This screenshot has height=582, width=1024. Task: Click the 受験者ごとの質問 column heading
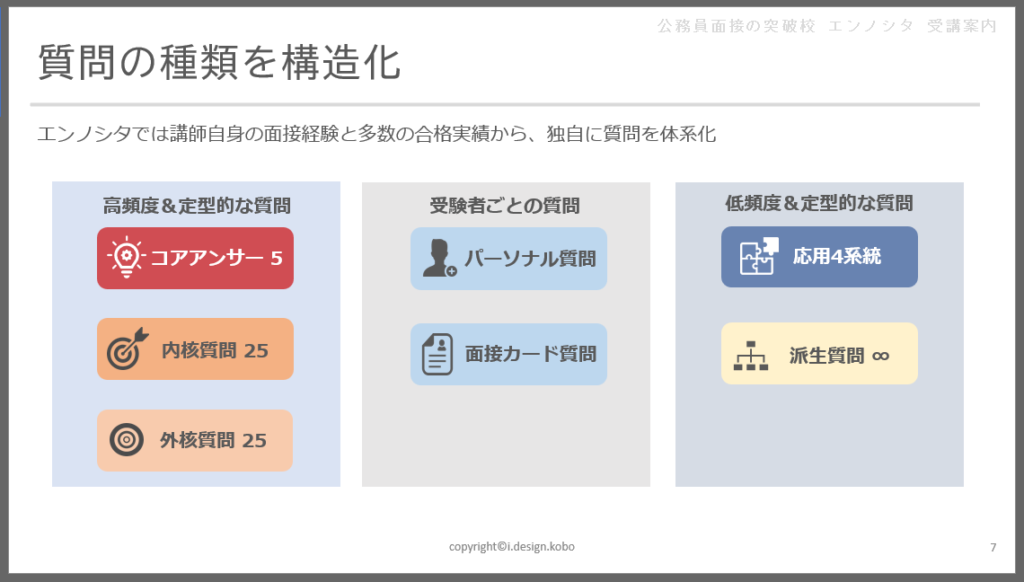pos(505,206)
